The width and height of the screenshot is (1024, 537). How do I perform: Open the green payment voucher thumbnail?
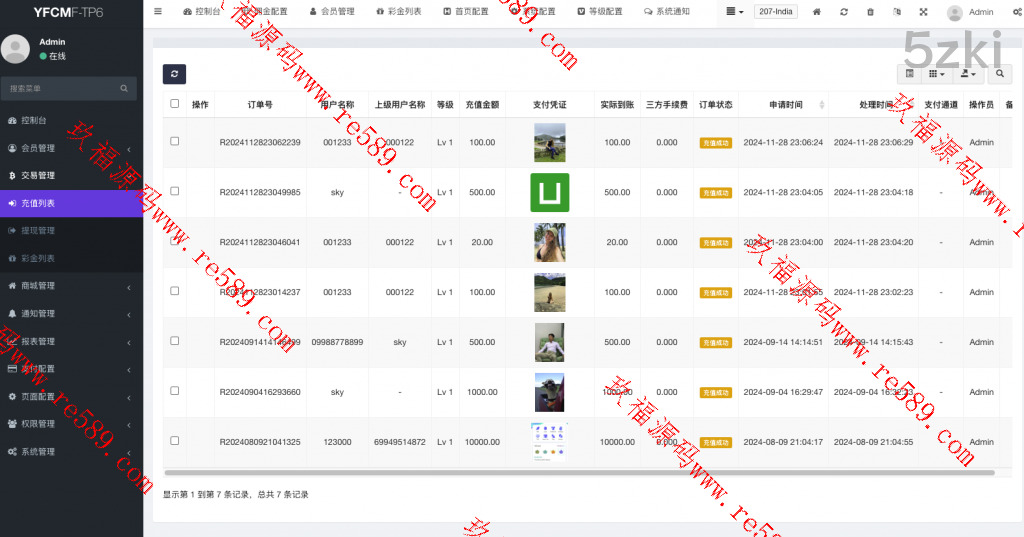(x=549, y=192)
